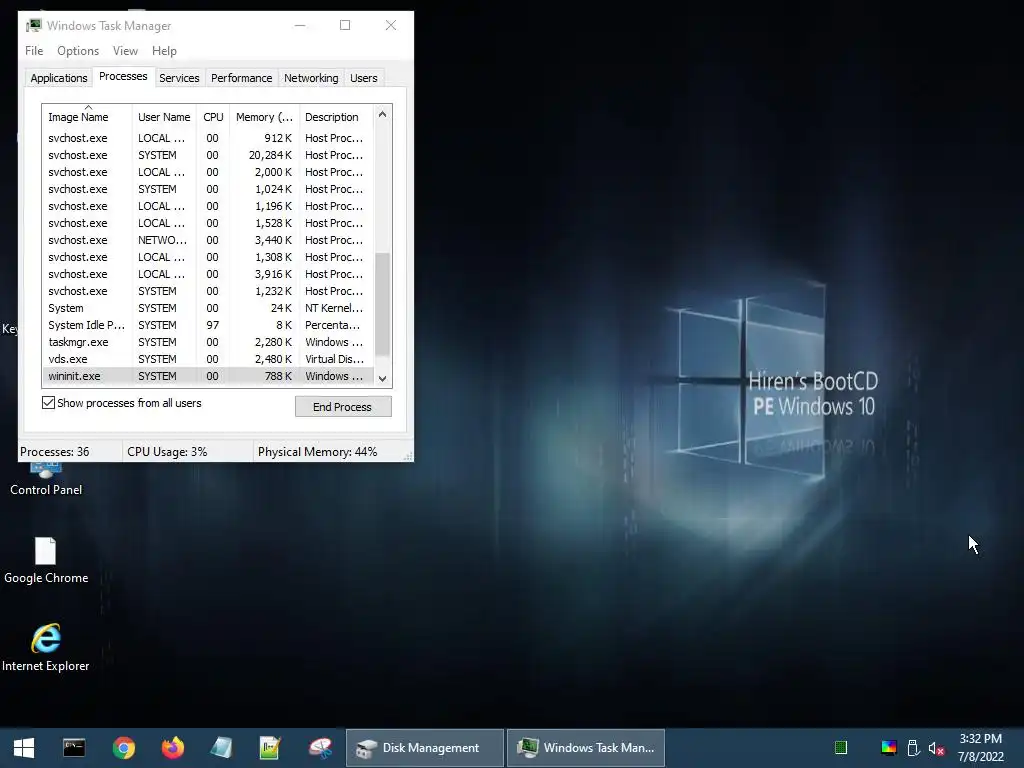
Task: Open the Windows Start menu
Action: (24, 748)
